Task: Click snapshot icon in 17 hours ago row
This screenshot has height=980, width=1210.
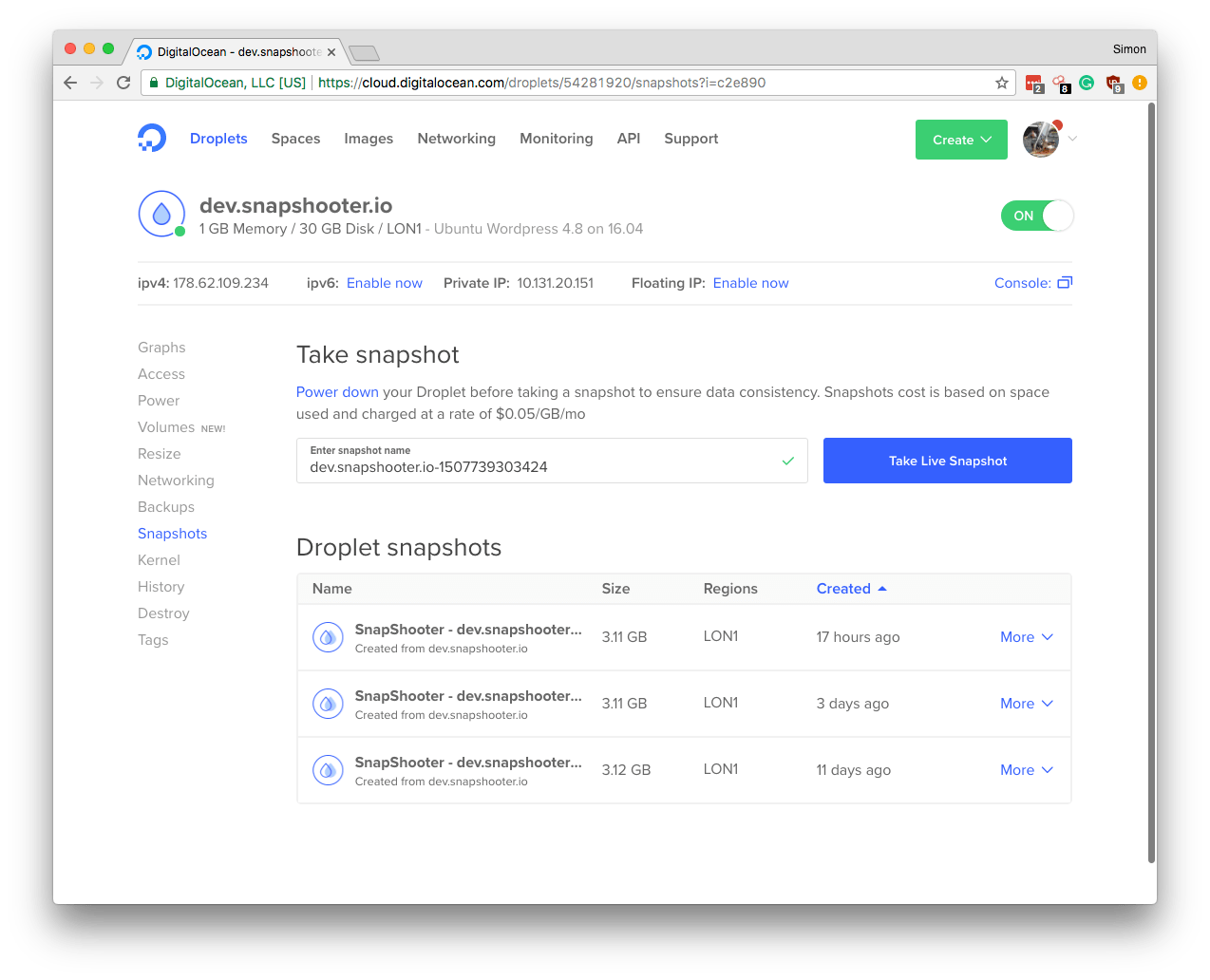Action: [328, 637]
